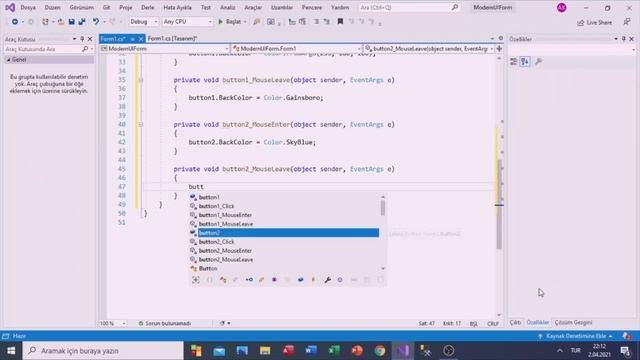The image size is (640, 360).
Task: Open the Dosya menu
Action: click(x=28, y=7)
